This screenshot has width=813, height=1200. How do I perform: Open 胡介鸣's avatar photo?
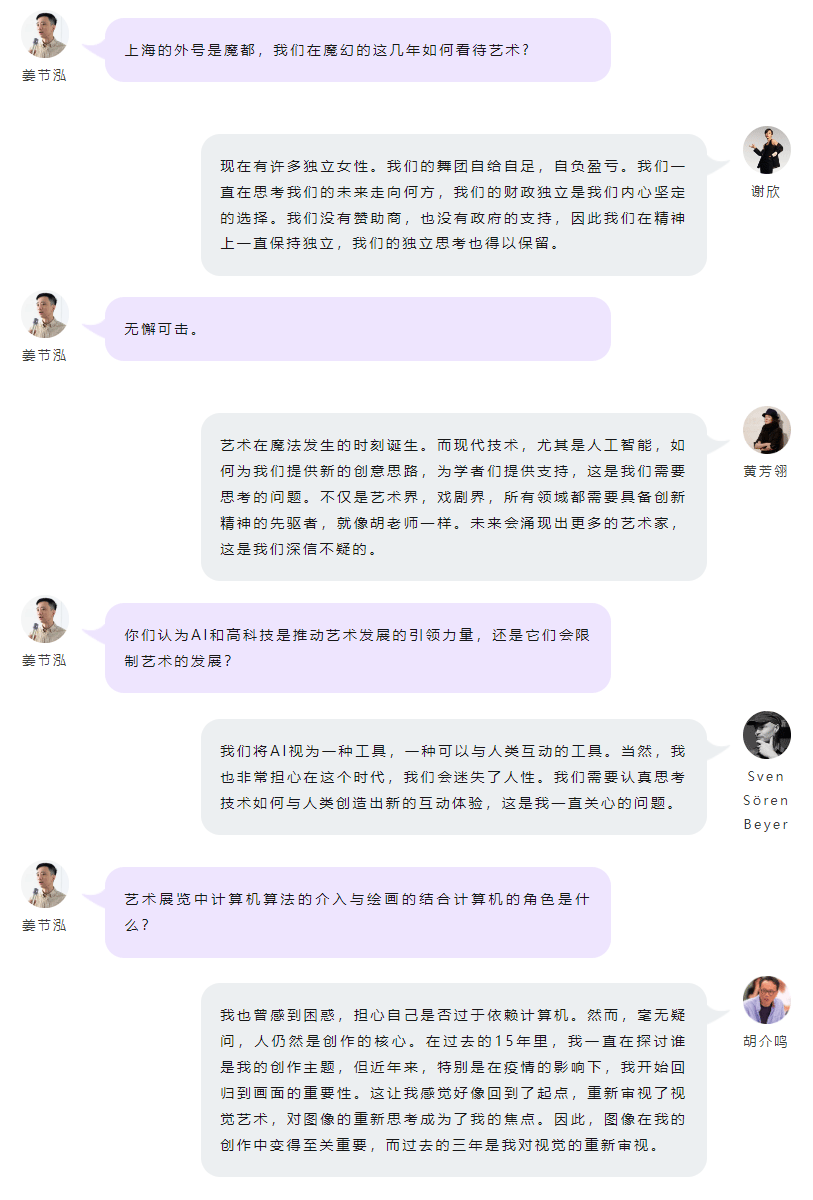tap(766, 1000)
